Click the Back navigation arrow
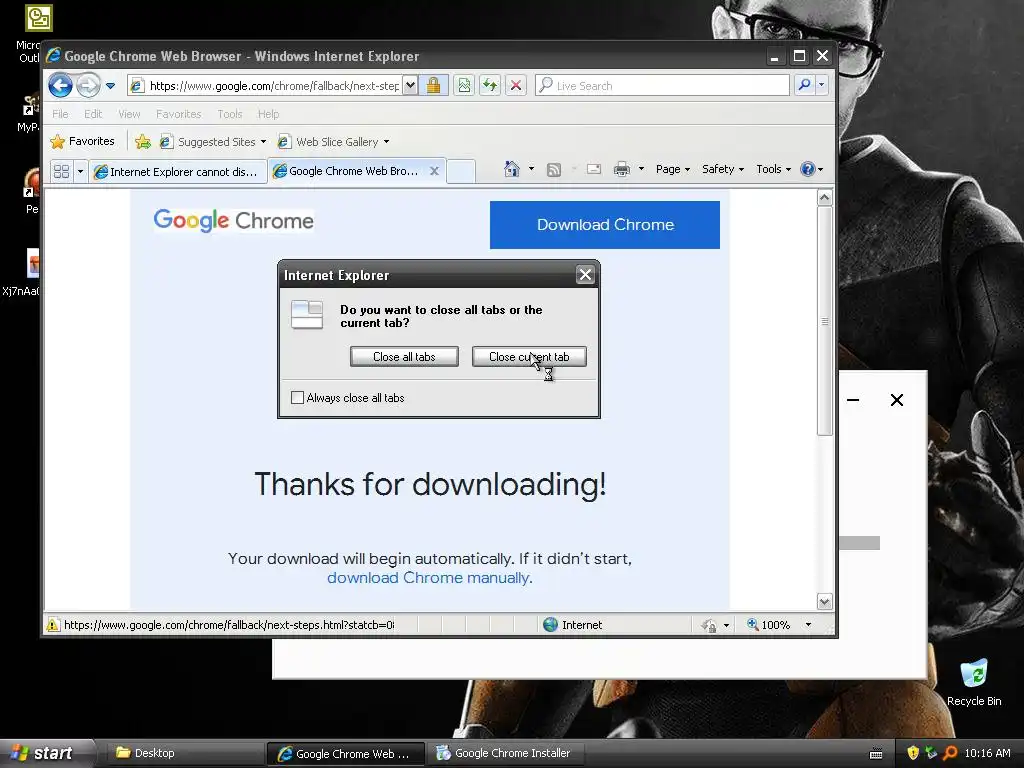Viewport: 1024px width, 768px height. (60, 85)
